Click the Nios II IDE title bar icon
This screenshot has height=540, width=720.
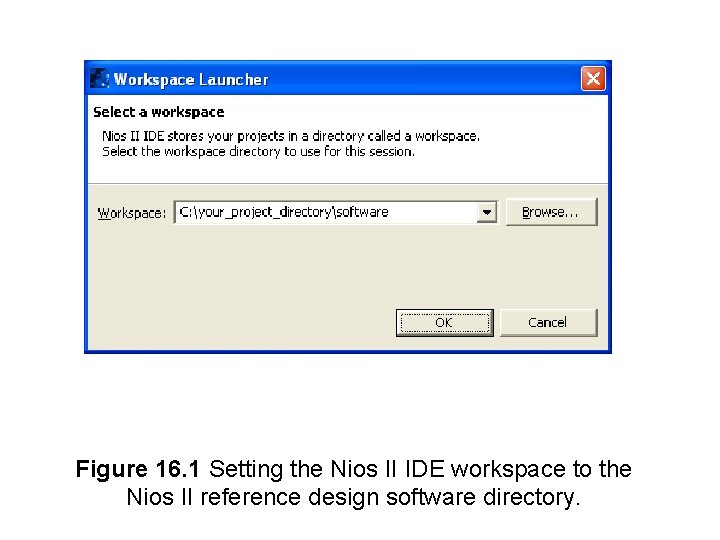(x=99, y=79)
